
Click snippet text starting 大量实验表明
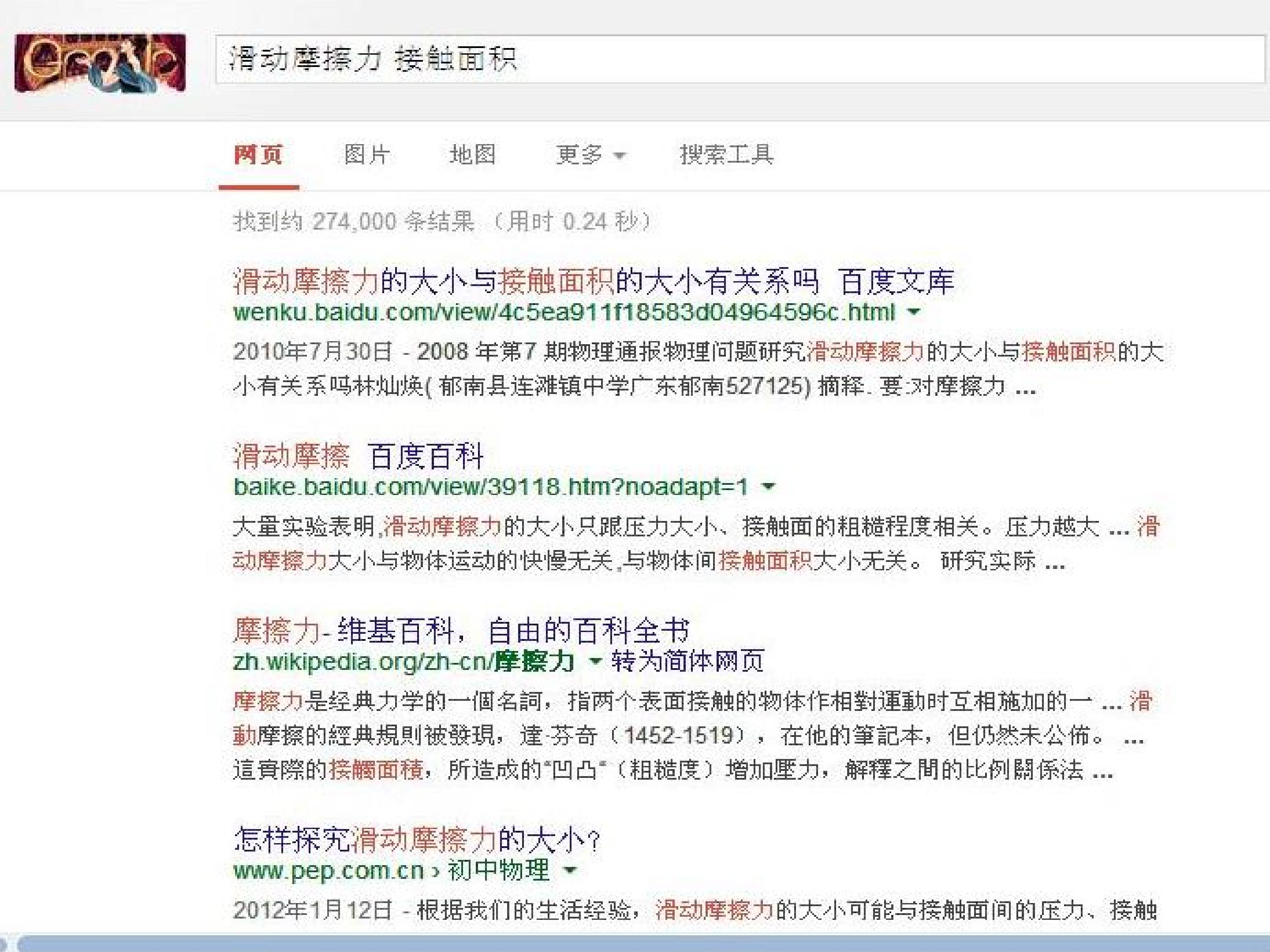[696, 543]
